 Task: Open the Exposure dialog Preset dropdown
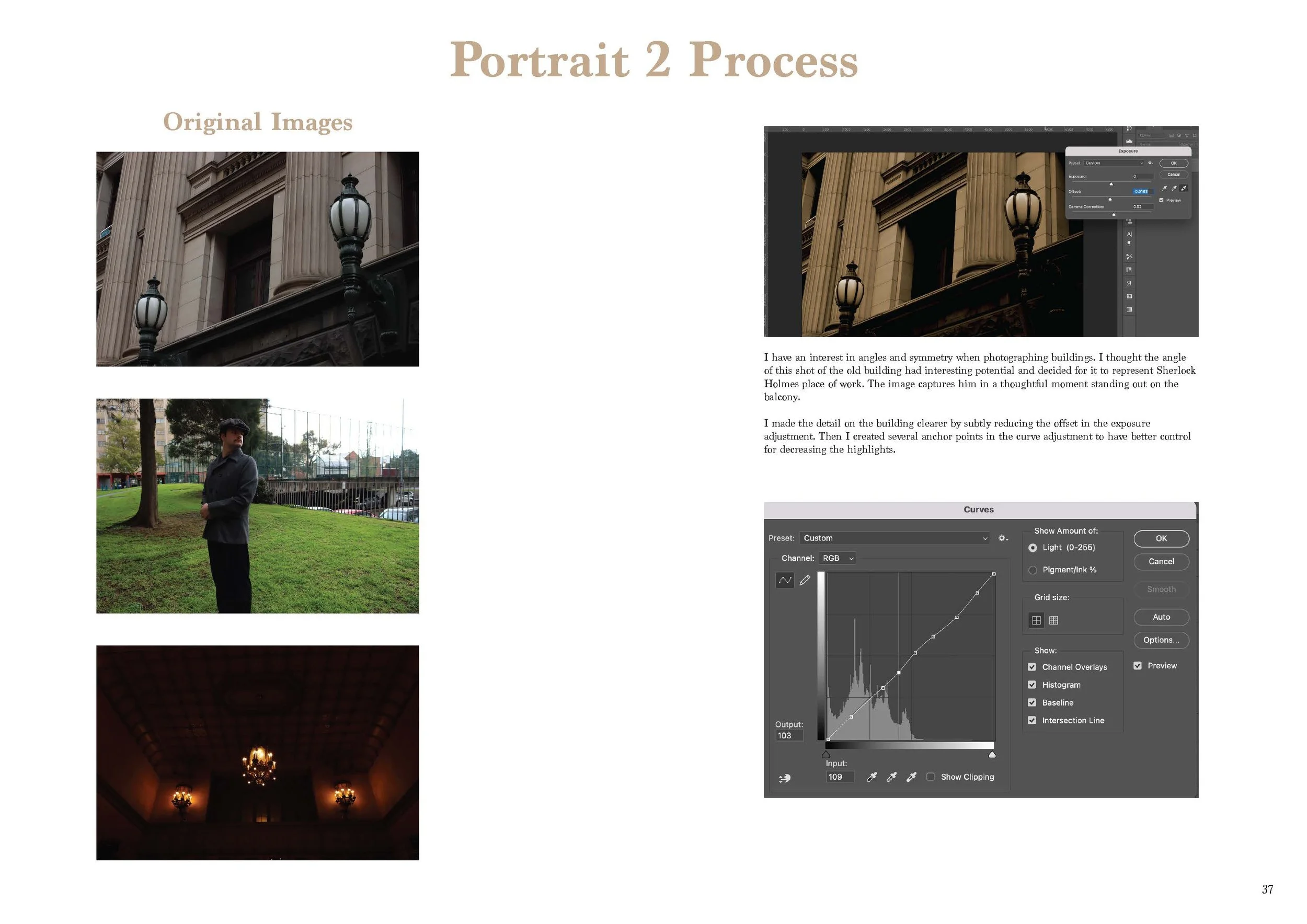(x=1114, y=163)
